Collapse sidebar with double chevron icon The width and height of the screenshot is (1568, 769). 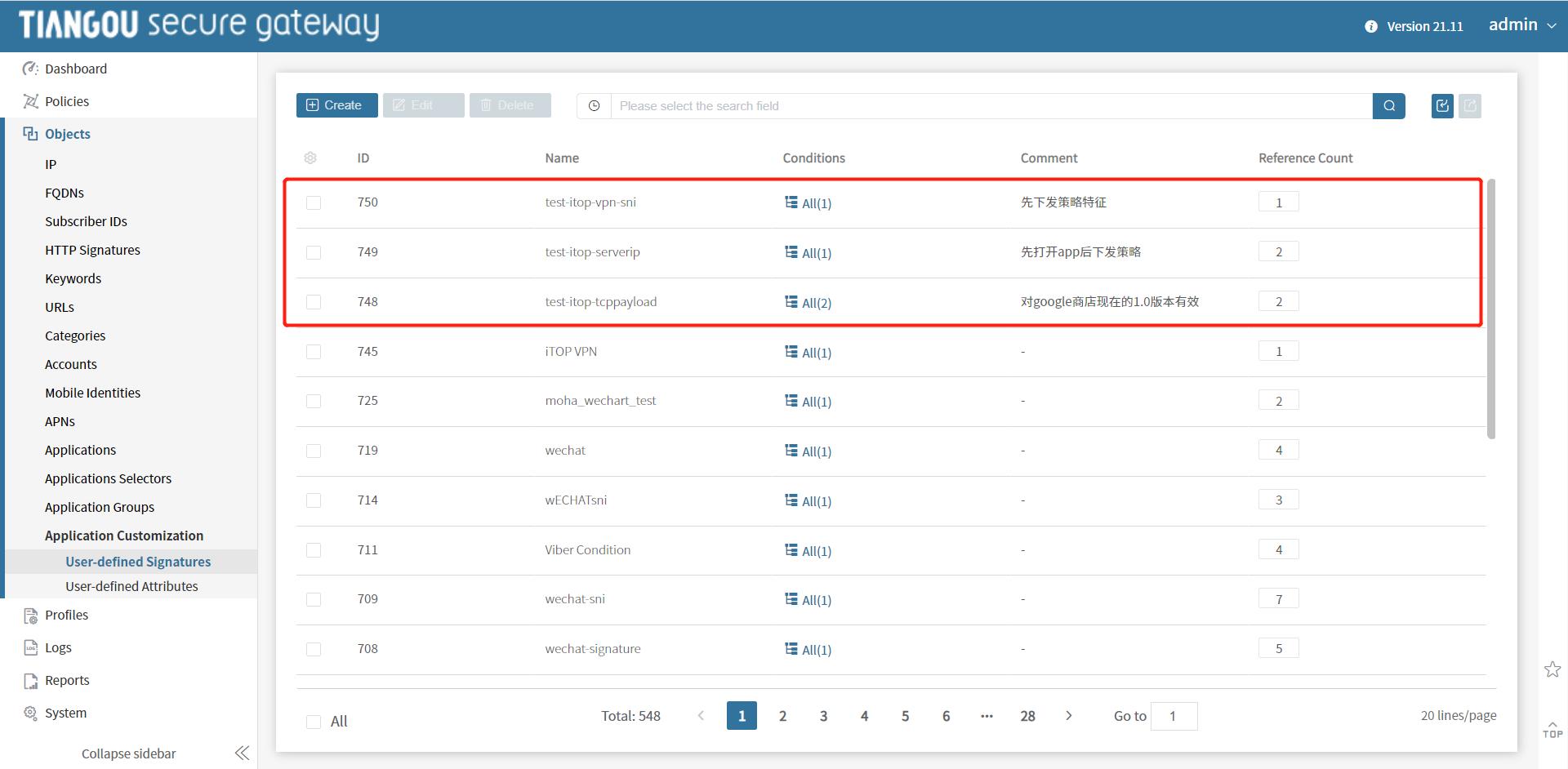point(242,753)
